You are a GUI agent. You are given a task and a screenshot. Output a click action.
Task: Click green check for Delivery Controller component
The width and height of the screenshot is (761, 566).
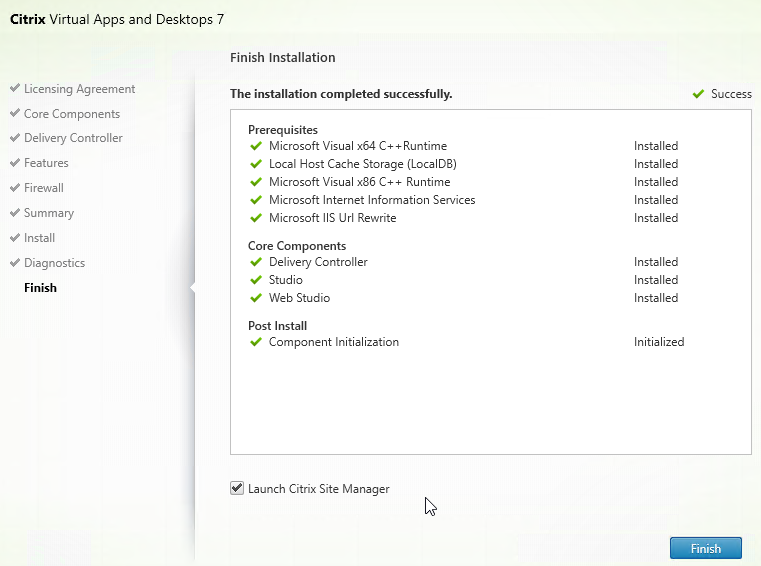coord(256,262)
